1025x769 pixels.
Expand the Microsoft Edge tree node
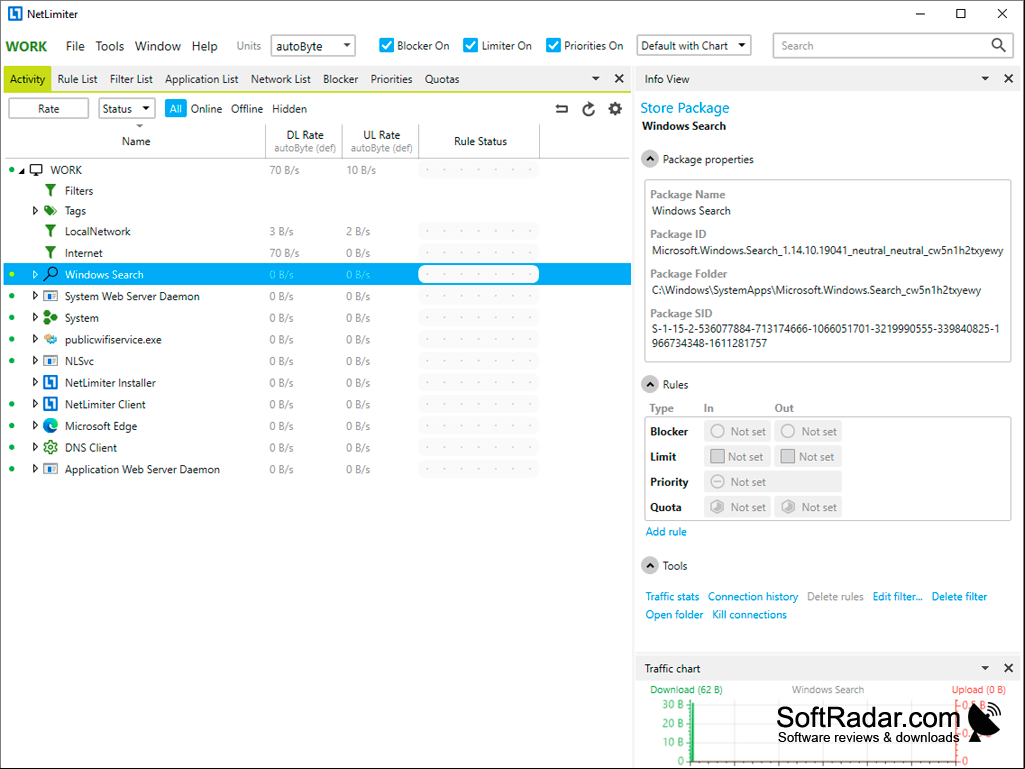click(x=35, y=426)
